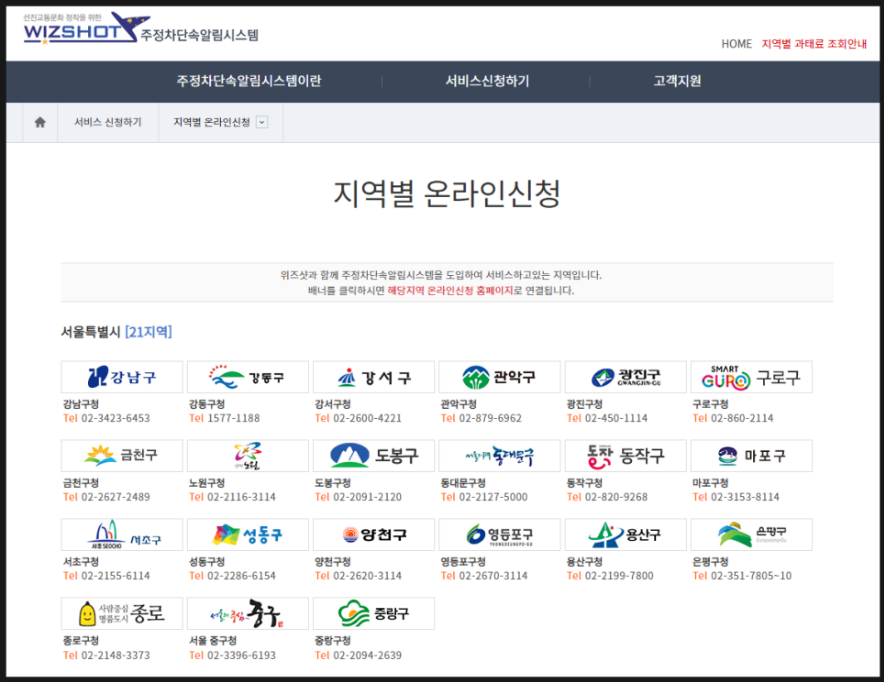The width and height of the screenshot is (884, 682).
Task: Open the 광진구 district logo banner
Action: pyautogui.click(x=626, y=377)
